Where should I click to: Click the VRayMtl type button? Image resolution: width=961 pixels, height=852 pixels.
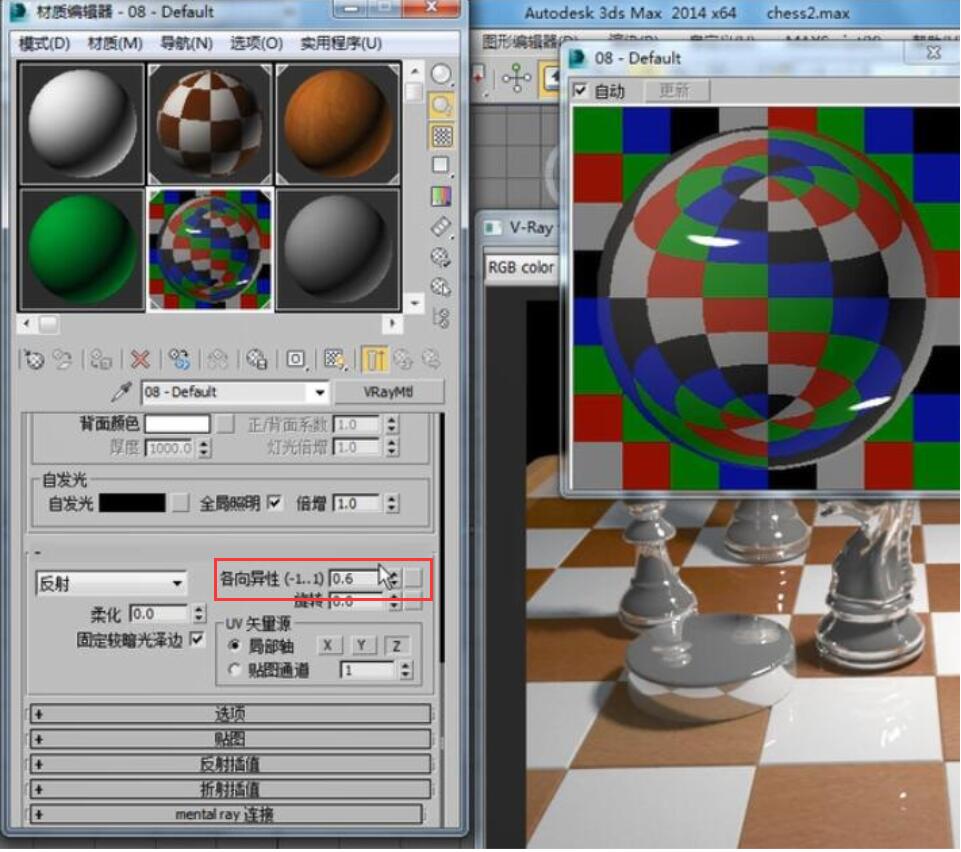tap(390, 391)
